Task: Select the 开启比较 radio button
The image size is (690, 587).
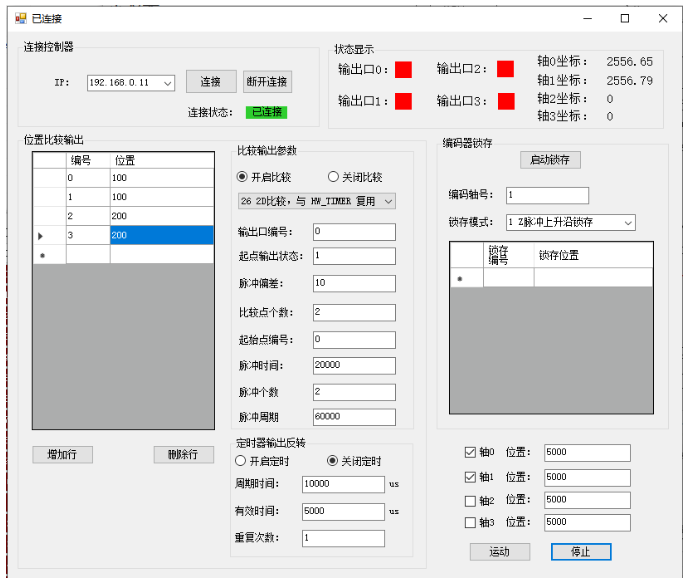Action: (x=242, y=177)
